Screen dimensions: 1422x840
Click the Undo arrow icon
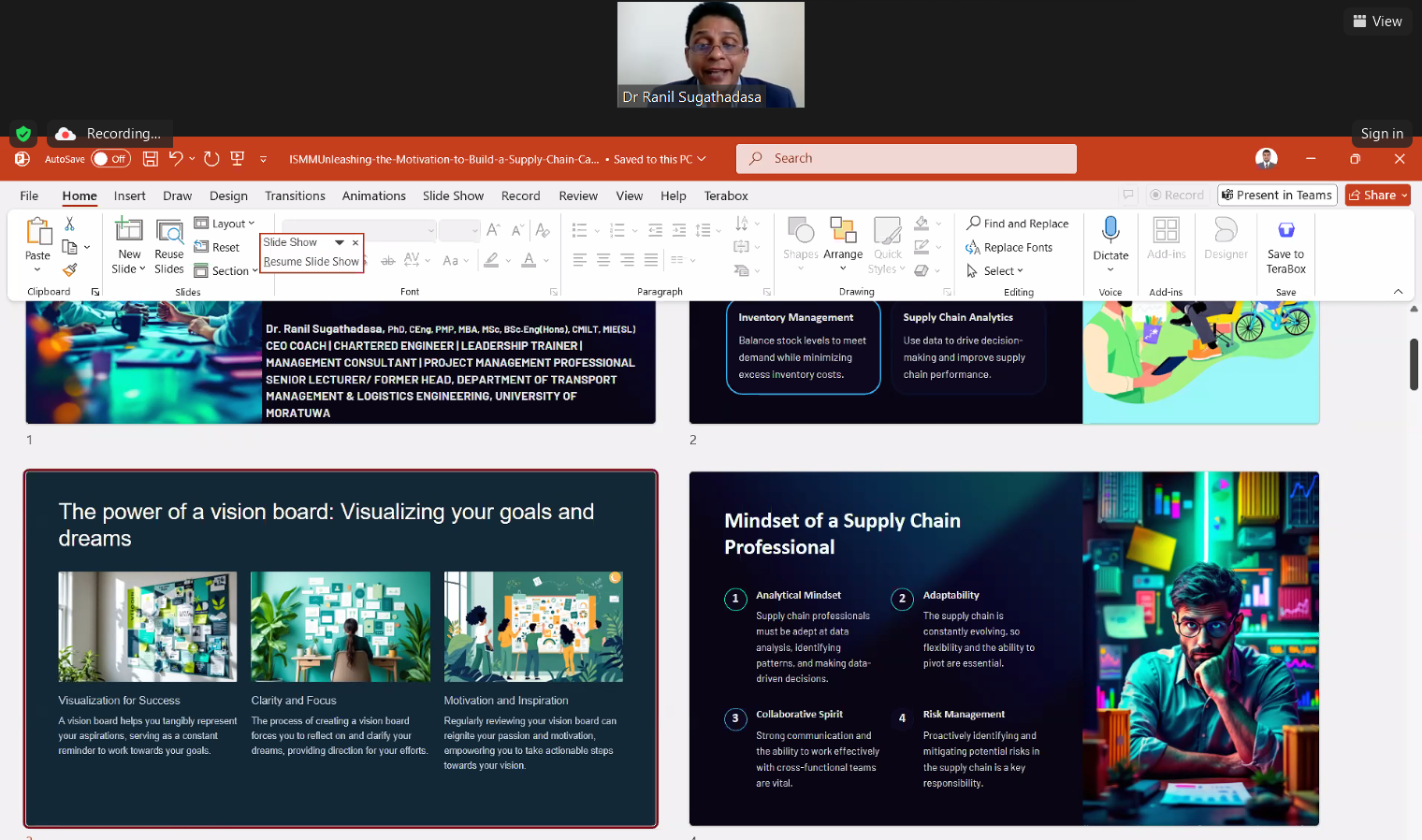tap(175, 159)
